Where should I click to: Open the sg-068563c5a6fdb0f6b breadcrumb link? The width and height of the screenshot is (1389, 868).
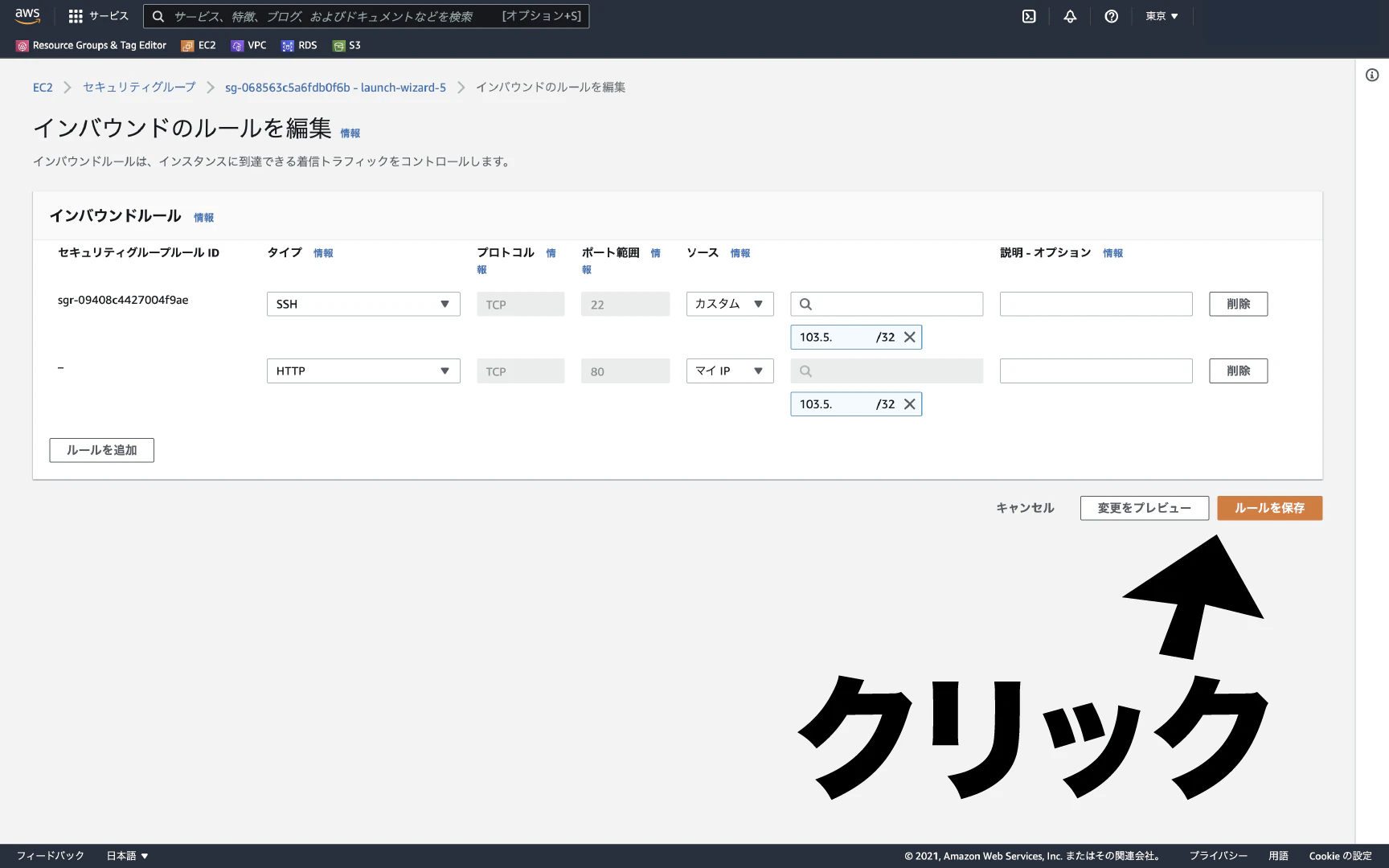pos(335,88)
